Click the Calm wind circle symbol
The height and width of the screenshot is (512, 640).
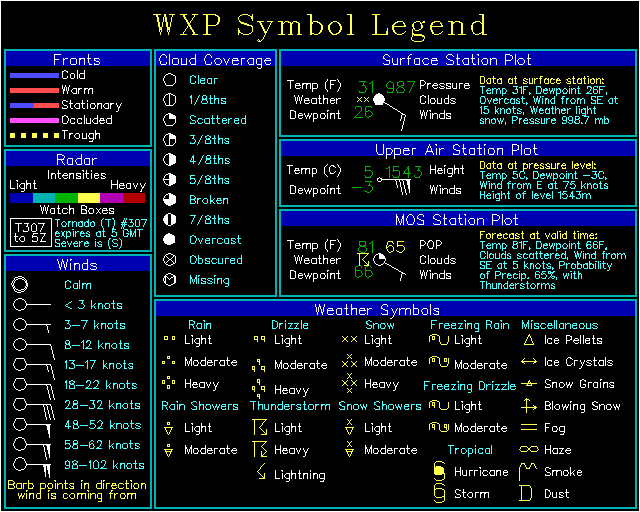[20, 285]
